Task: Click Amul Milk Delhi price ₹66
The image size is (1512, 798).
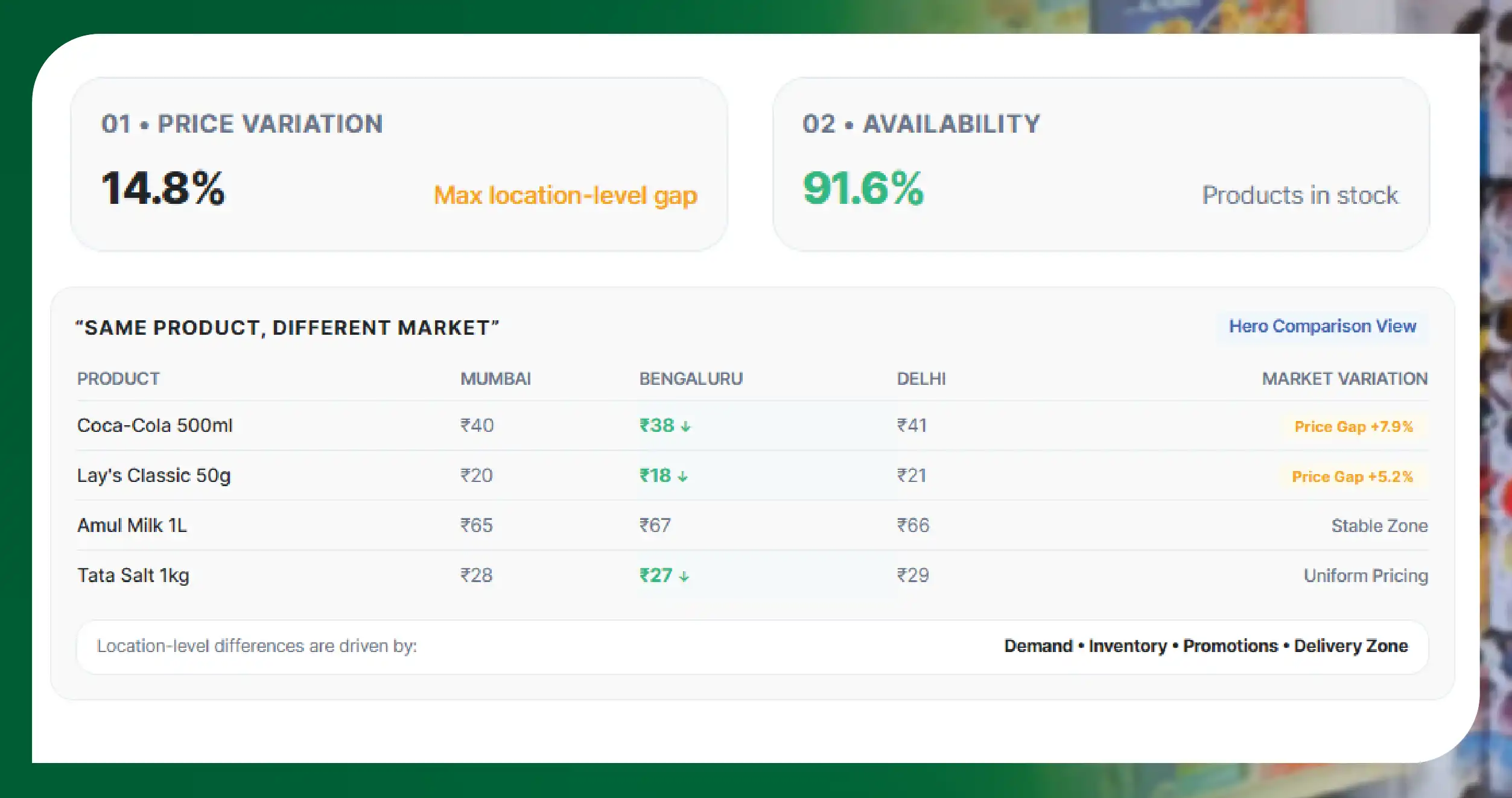Action: pos(913,525)
